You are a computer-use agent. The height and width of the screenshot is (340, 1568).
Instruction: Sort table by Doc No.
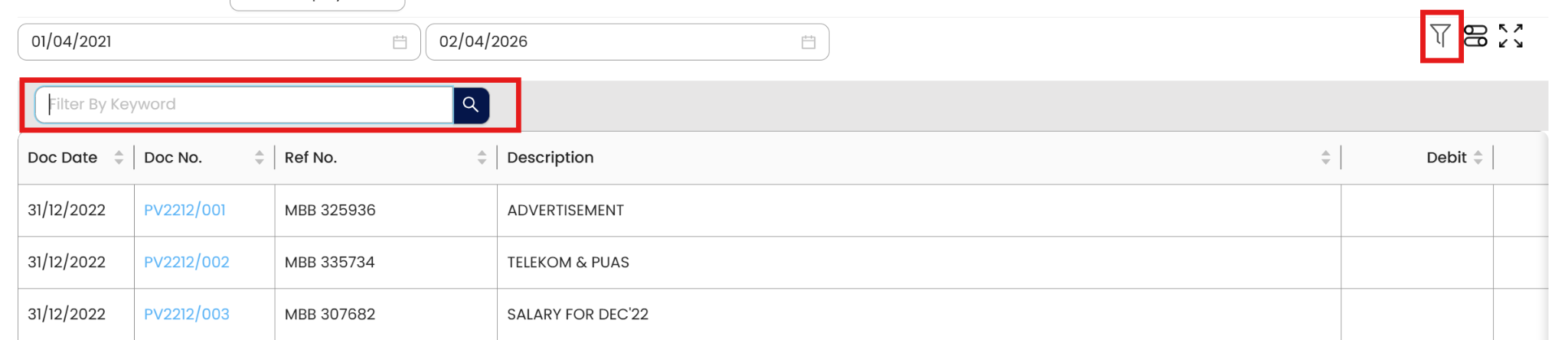click(260, 158)
